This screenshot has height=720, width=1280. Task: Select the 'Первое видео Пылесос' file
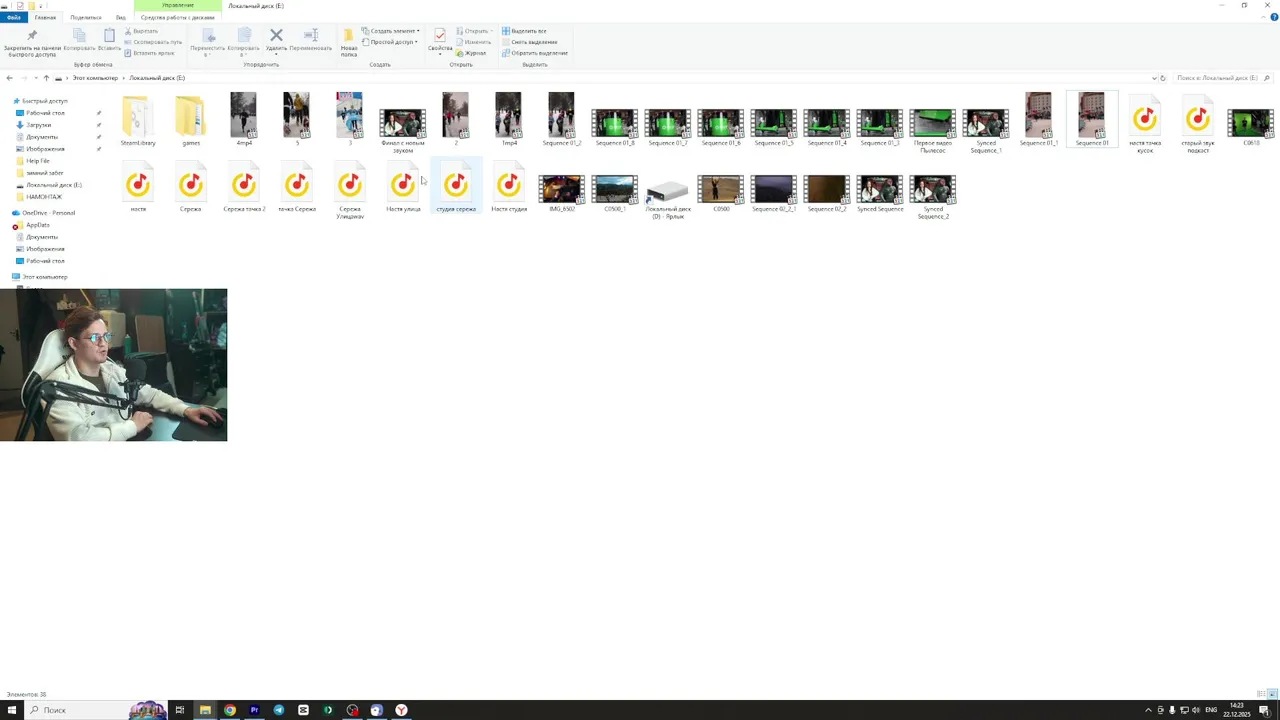932,130
